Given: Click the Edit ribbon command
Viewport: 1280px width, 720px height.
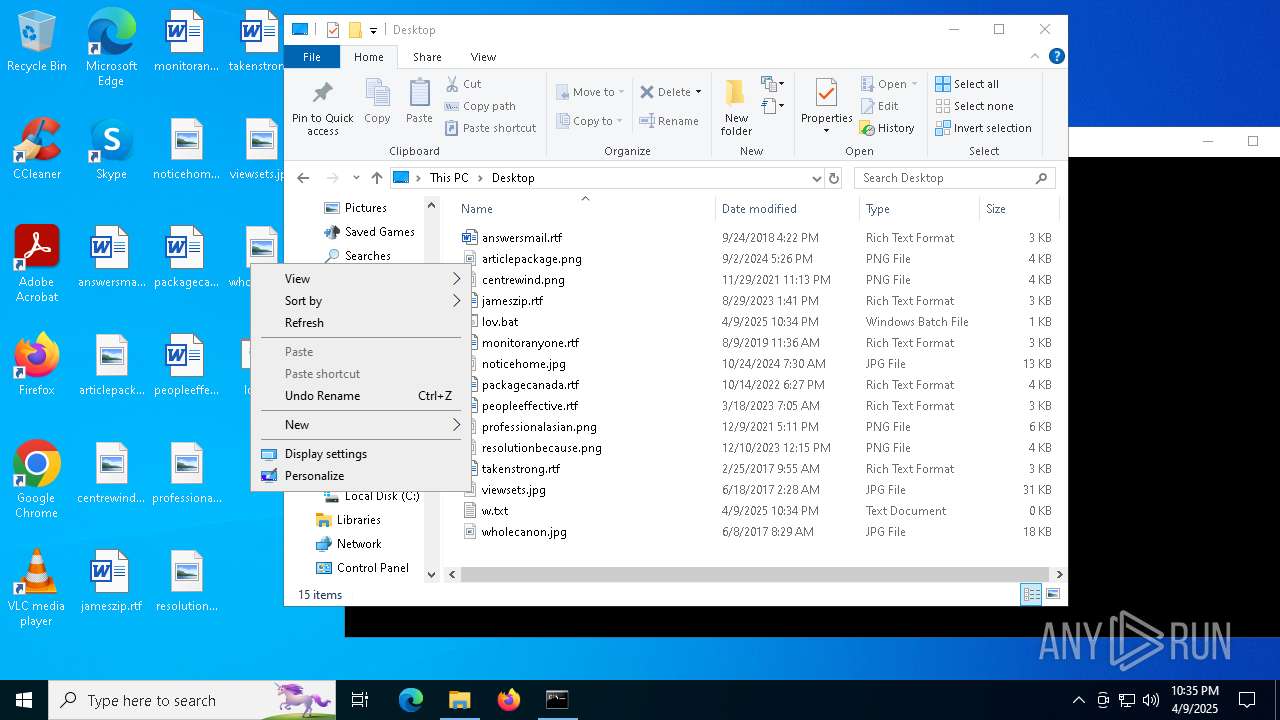Looking at the screenshot, I should point(879,106).
